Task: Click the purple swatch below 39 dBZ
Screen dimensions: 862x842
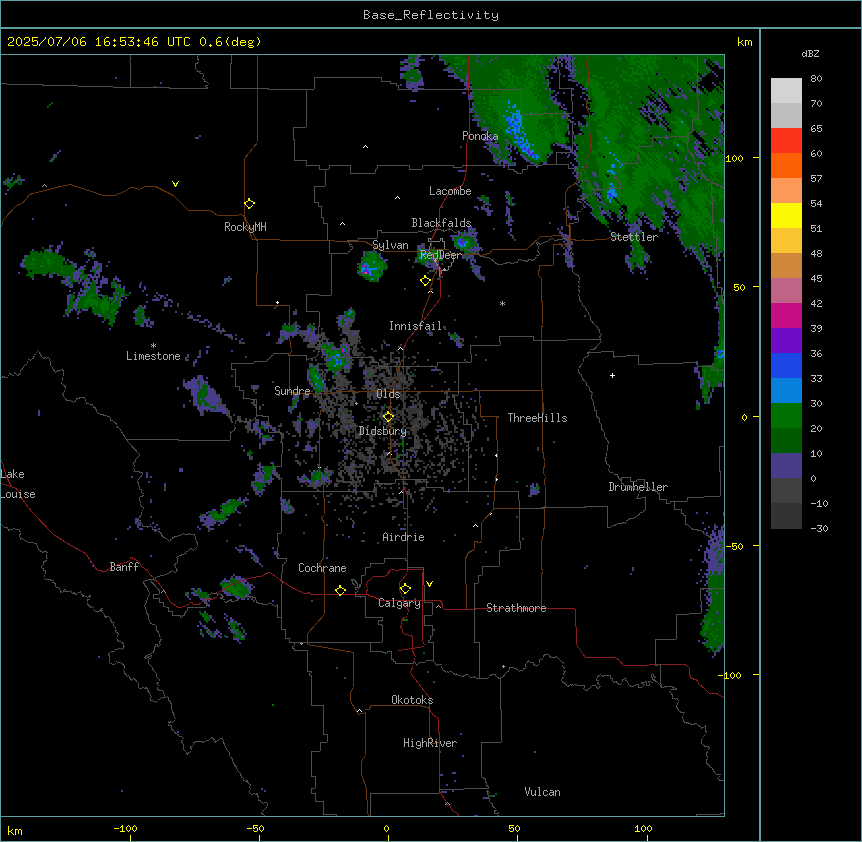Action: pyautogui.click(x=786, y=341)
